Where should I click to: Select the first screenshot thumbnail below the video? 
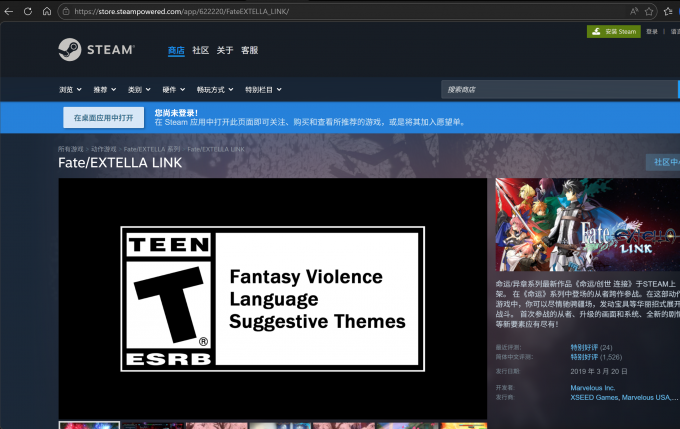[x=89, y=424]
